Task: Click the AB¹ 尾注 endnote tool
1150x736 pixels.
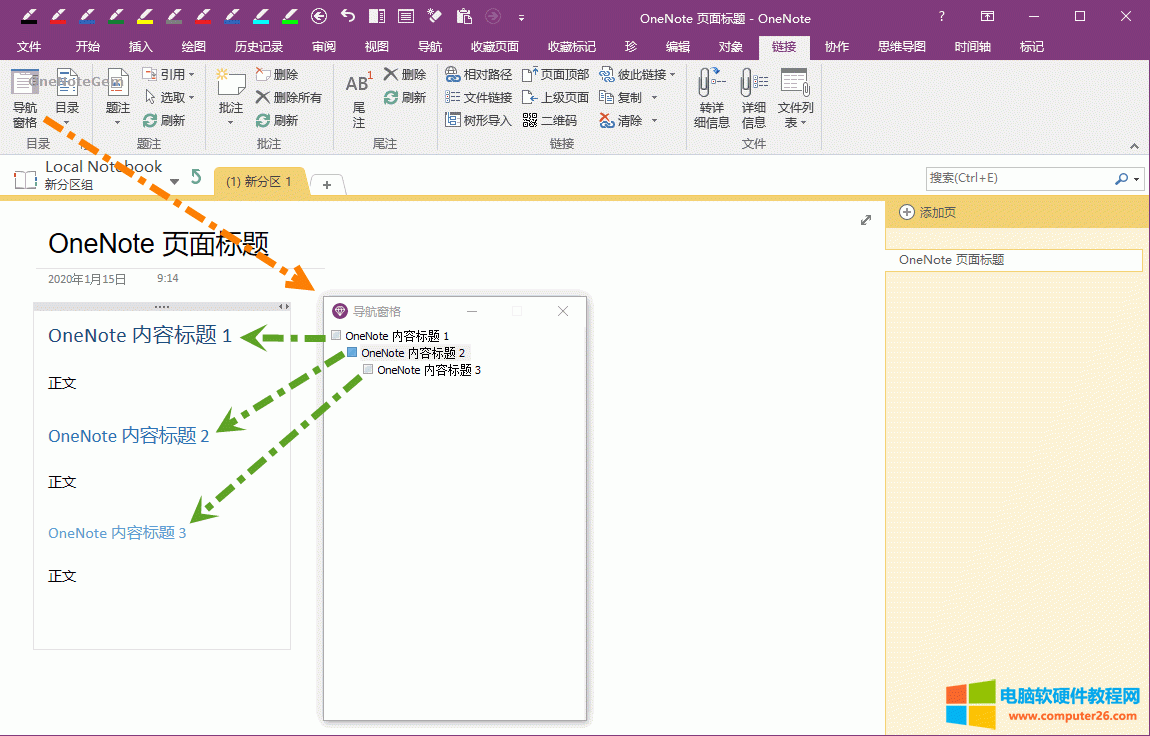Action: (358, 97)
